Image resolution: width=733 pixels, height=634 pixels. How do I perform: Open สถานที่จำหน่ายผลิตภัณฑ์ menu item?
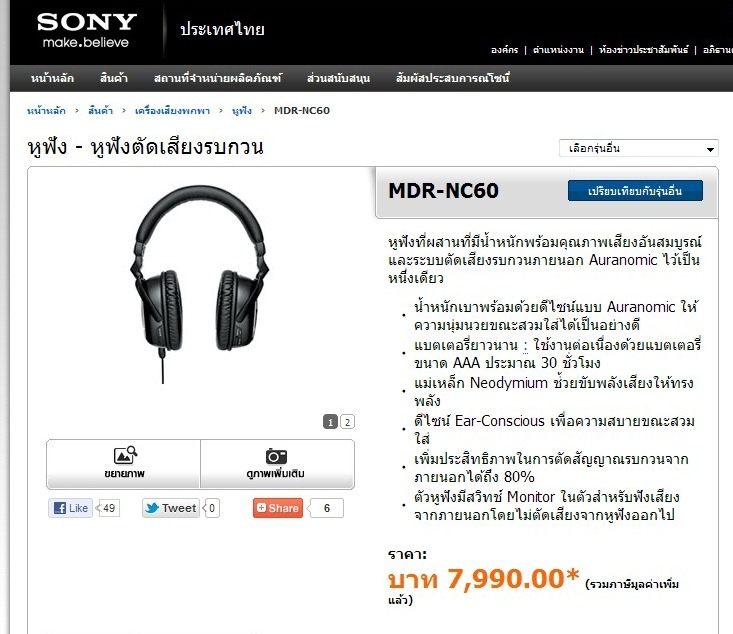point(218,78)
